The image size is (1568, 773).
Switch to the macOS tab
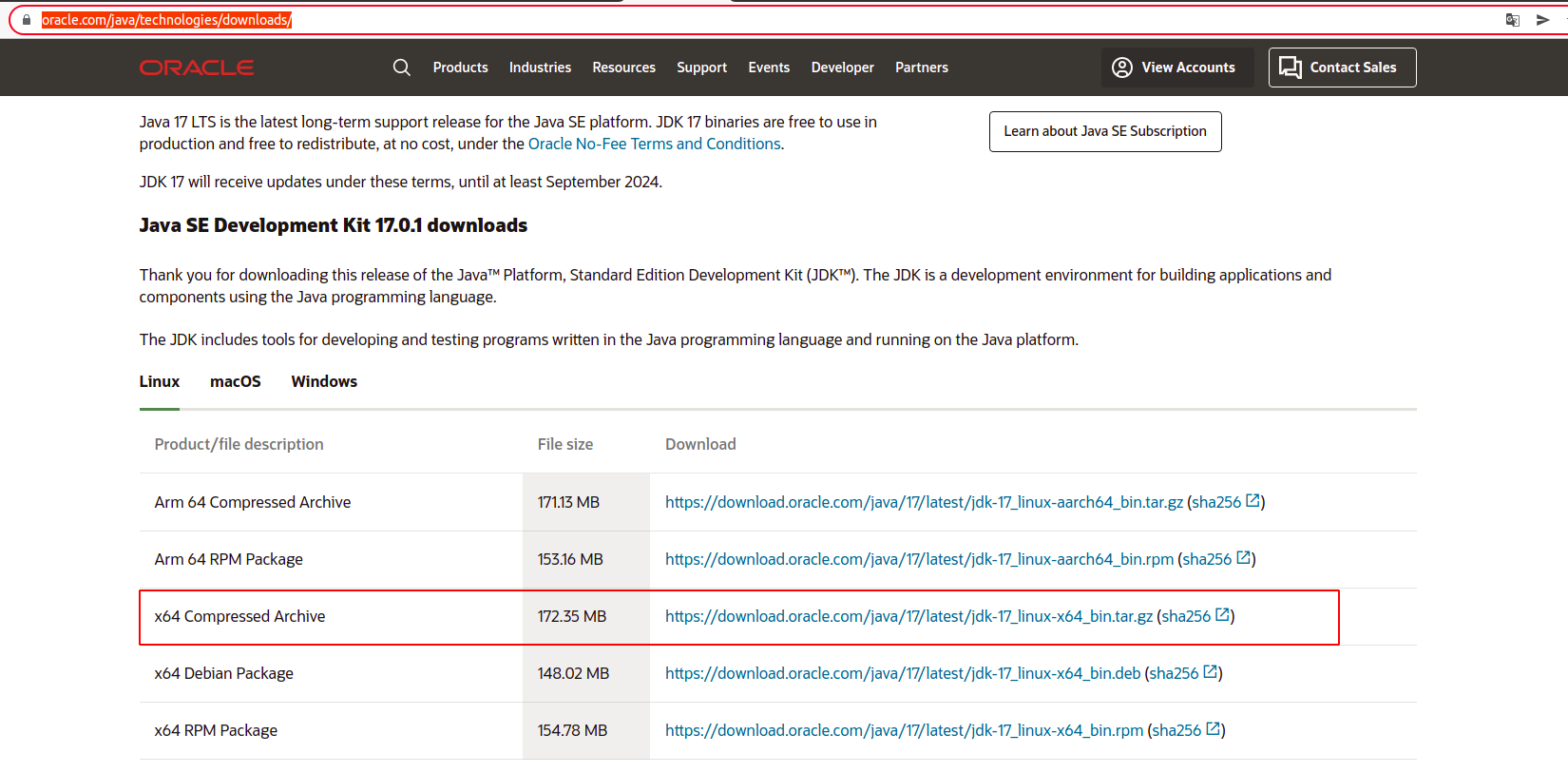click(236, 381)
